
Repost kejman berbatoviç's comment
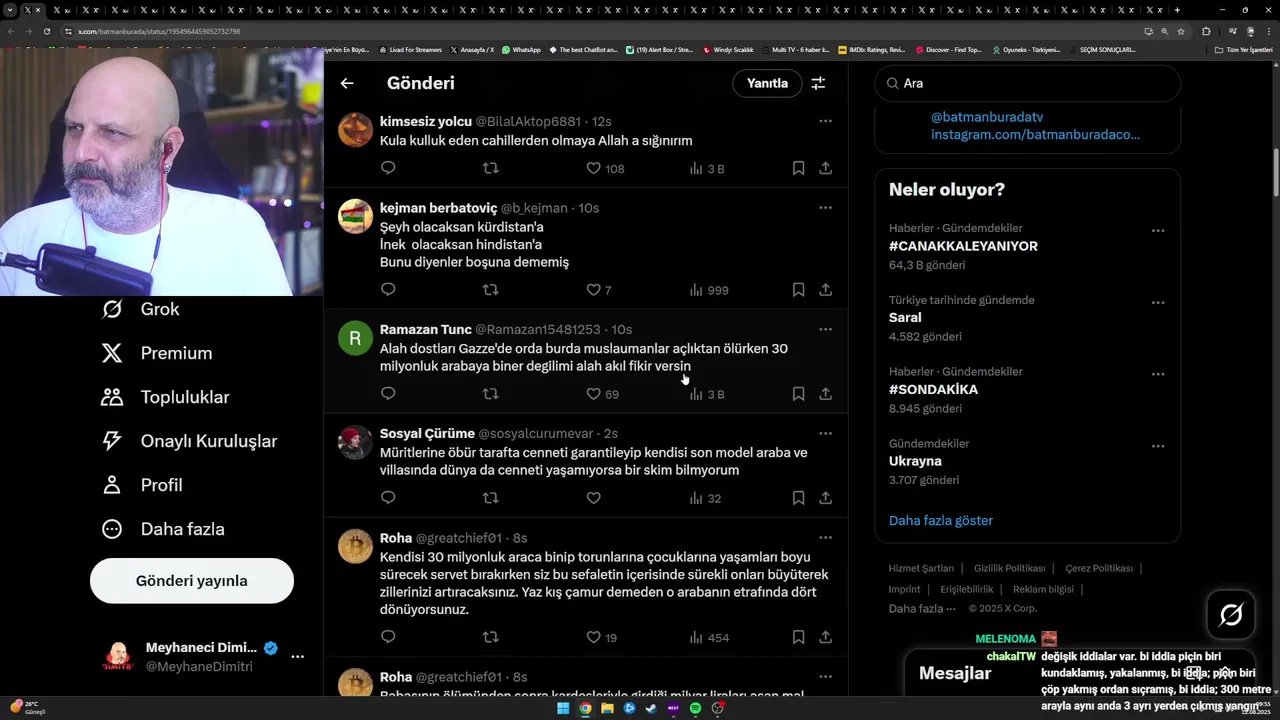pos(490,290)
